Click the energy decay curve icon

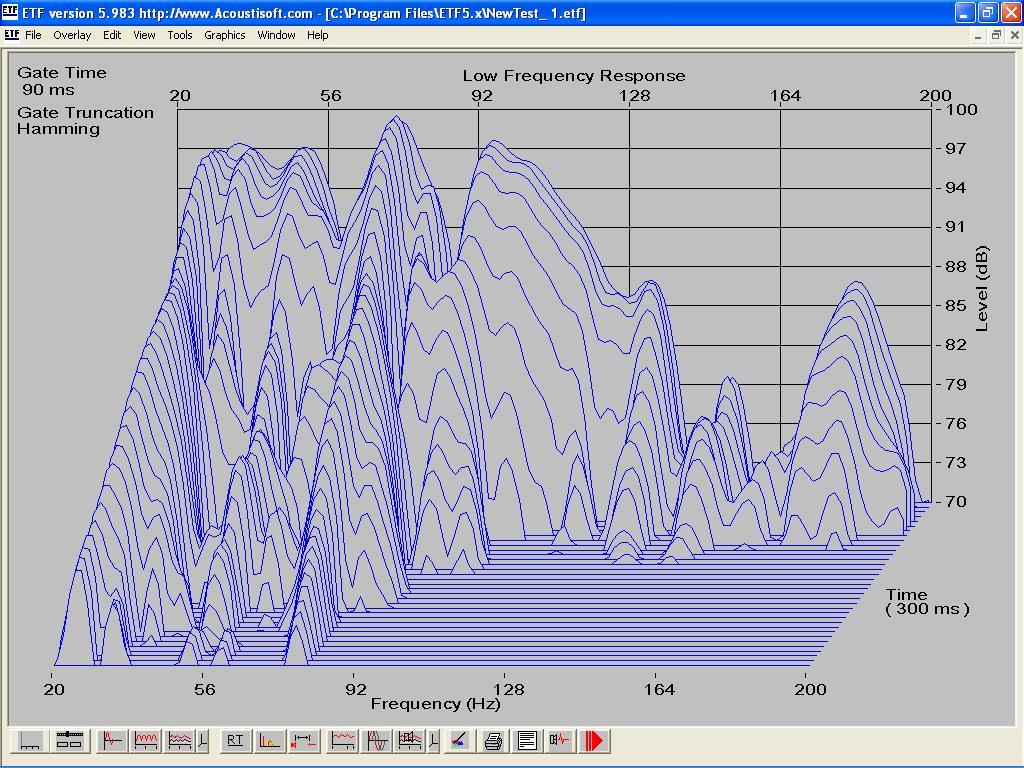coord(269,741)
